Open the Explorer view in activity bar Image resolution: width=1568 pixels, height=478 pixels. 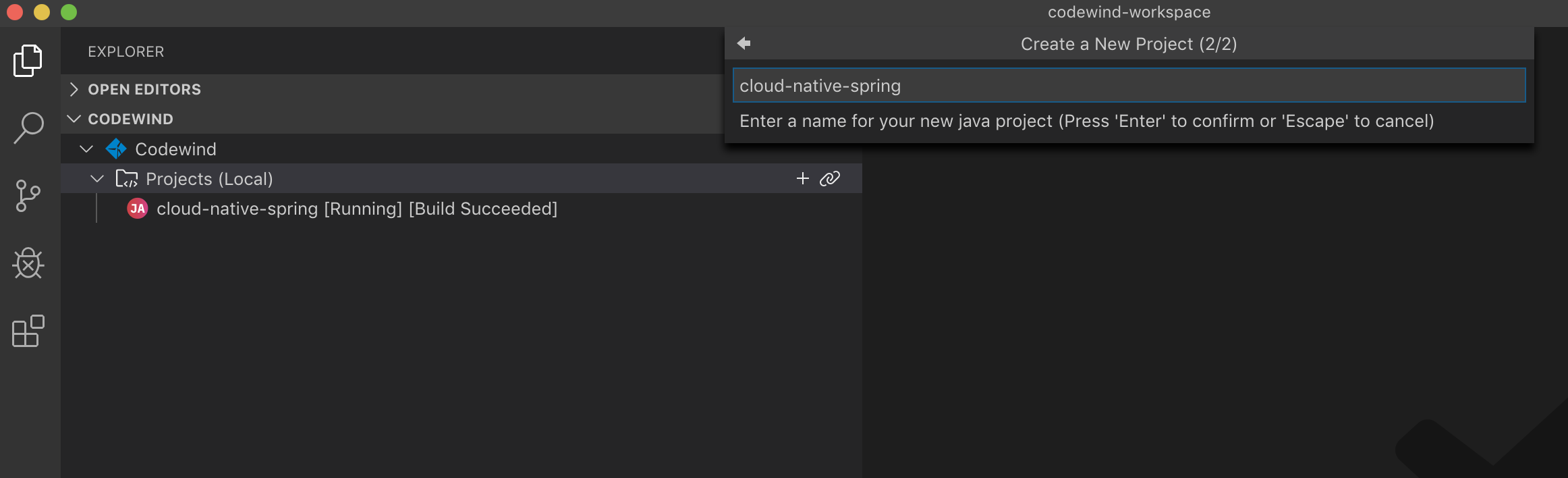click(28, 61)
